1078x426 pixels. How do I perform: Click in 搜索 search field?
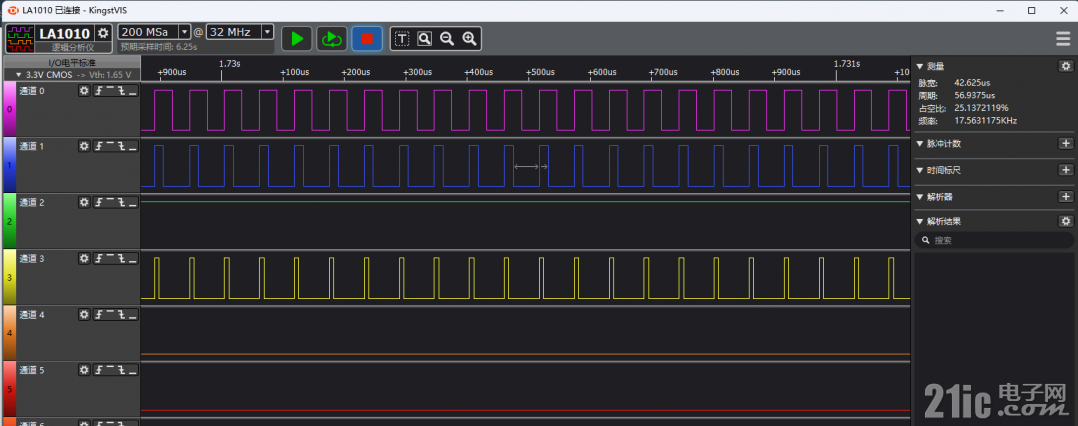[994, 240]
